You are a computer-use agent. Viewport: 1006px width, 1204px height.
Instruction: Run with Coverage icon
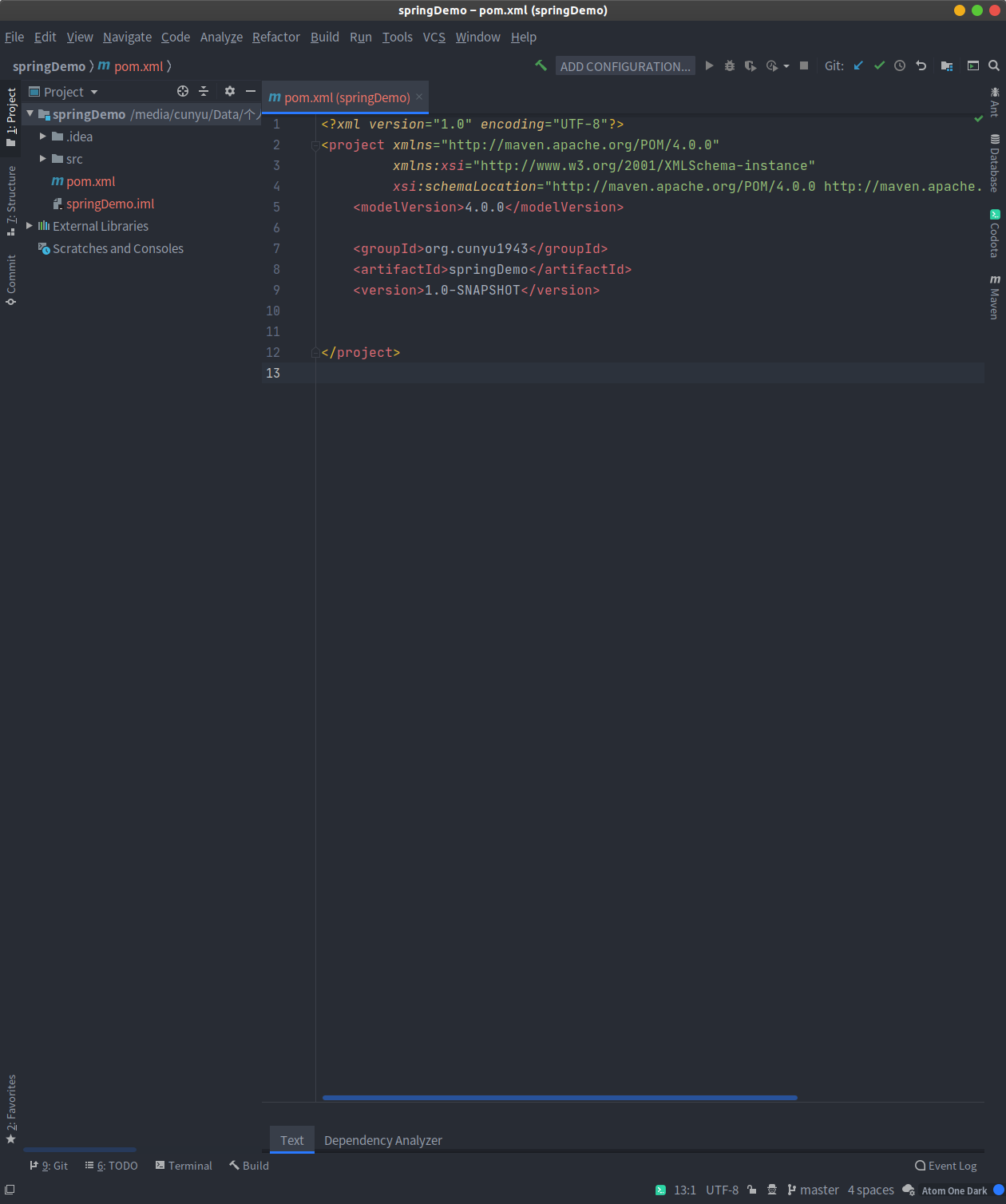tap(751, 65)
